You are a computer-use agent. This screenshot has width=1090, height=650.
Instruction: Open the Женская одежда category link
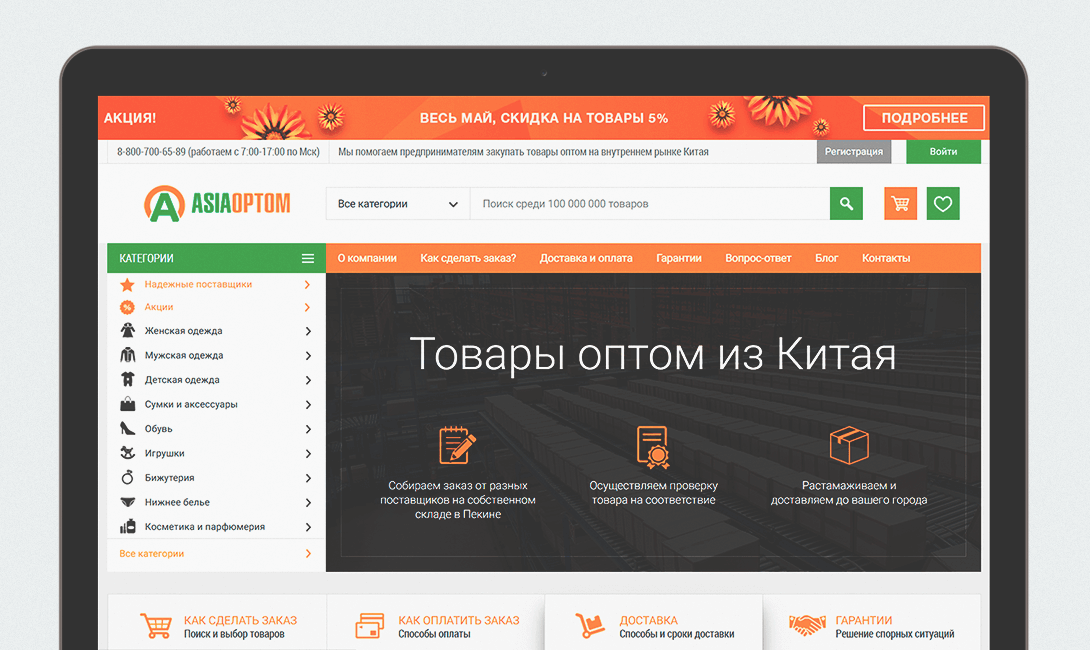[x=184, y=331]
